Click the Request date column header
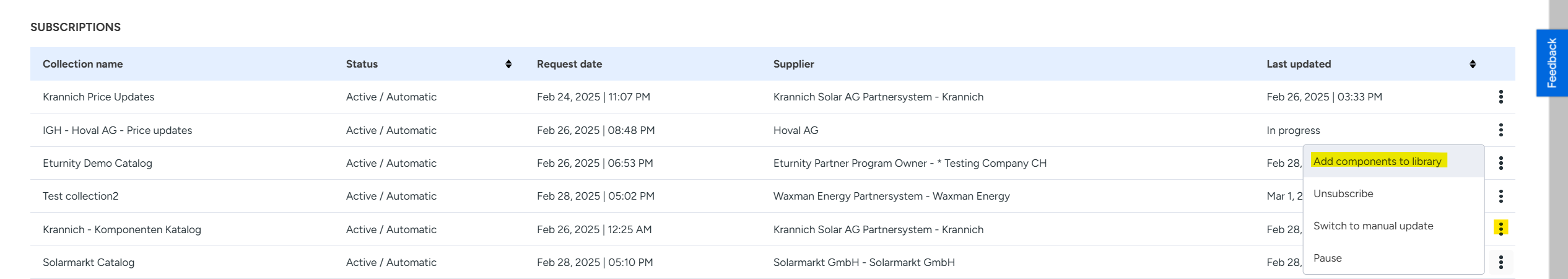 pyautogui.click(x=569, y=64)
